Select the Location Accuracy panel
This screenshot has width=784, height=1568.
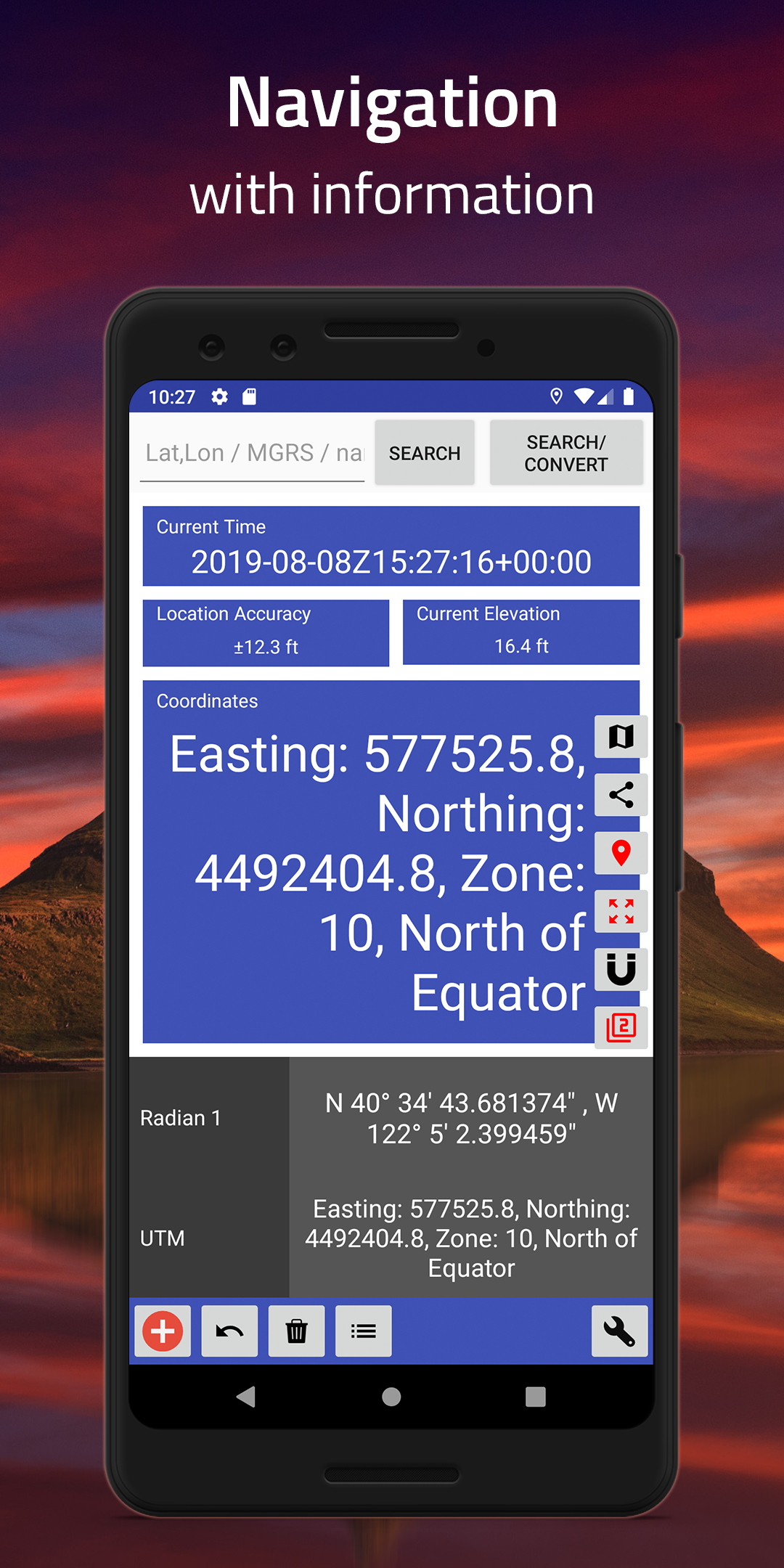click(x=266, y=632)
